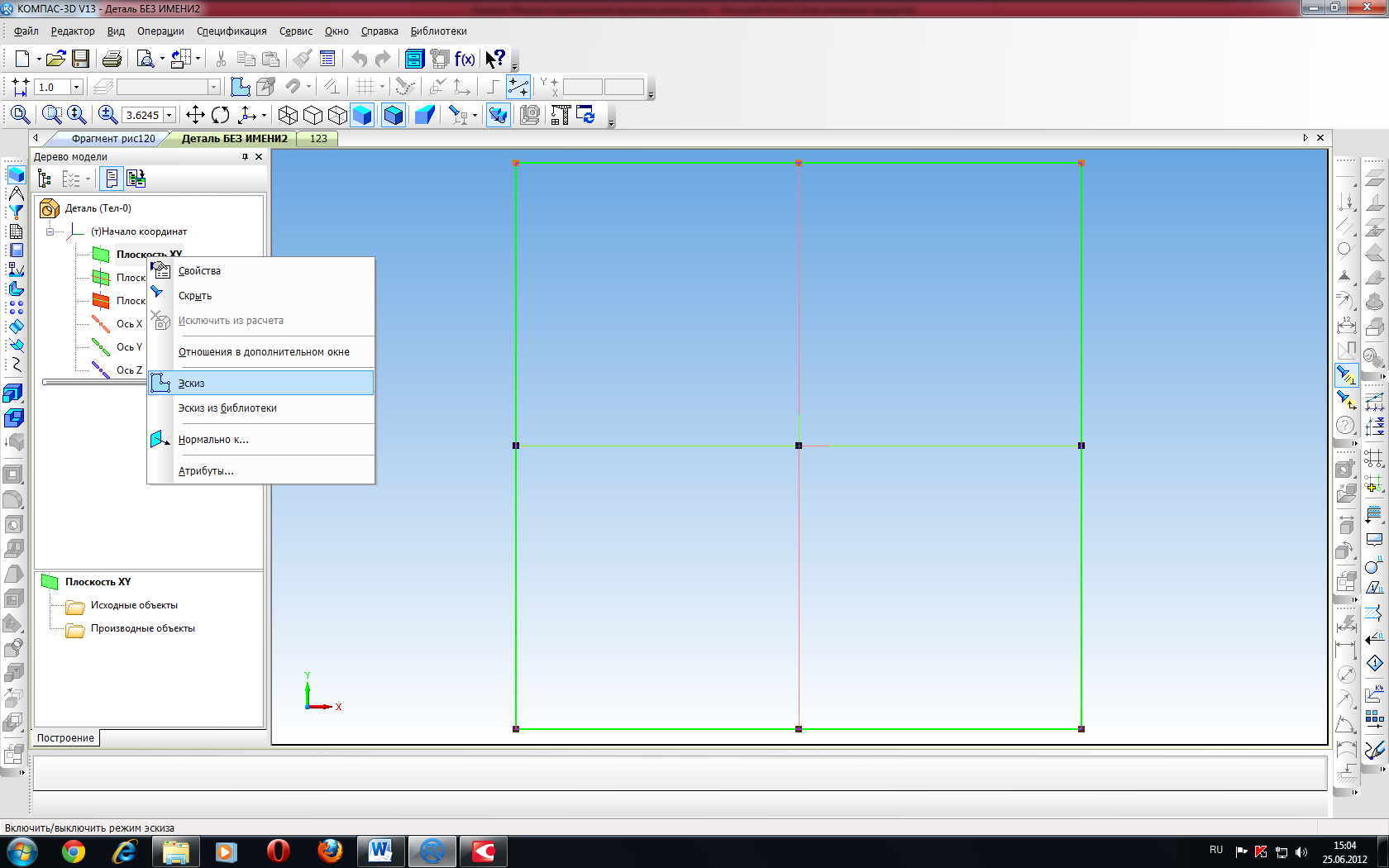Close the Дерево модели panel
This screenshot has height=868, width=1389.
coord(259,157)
